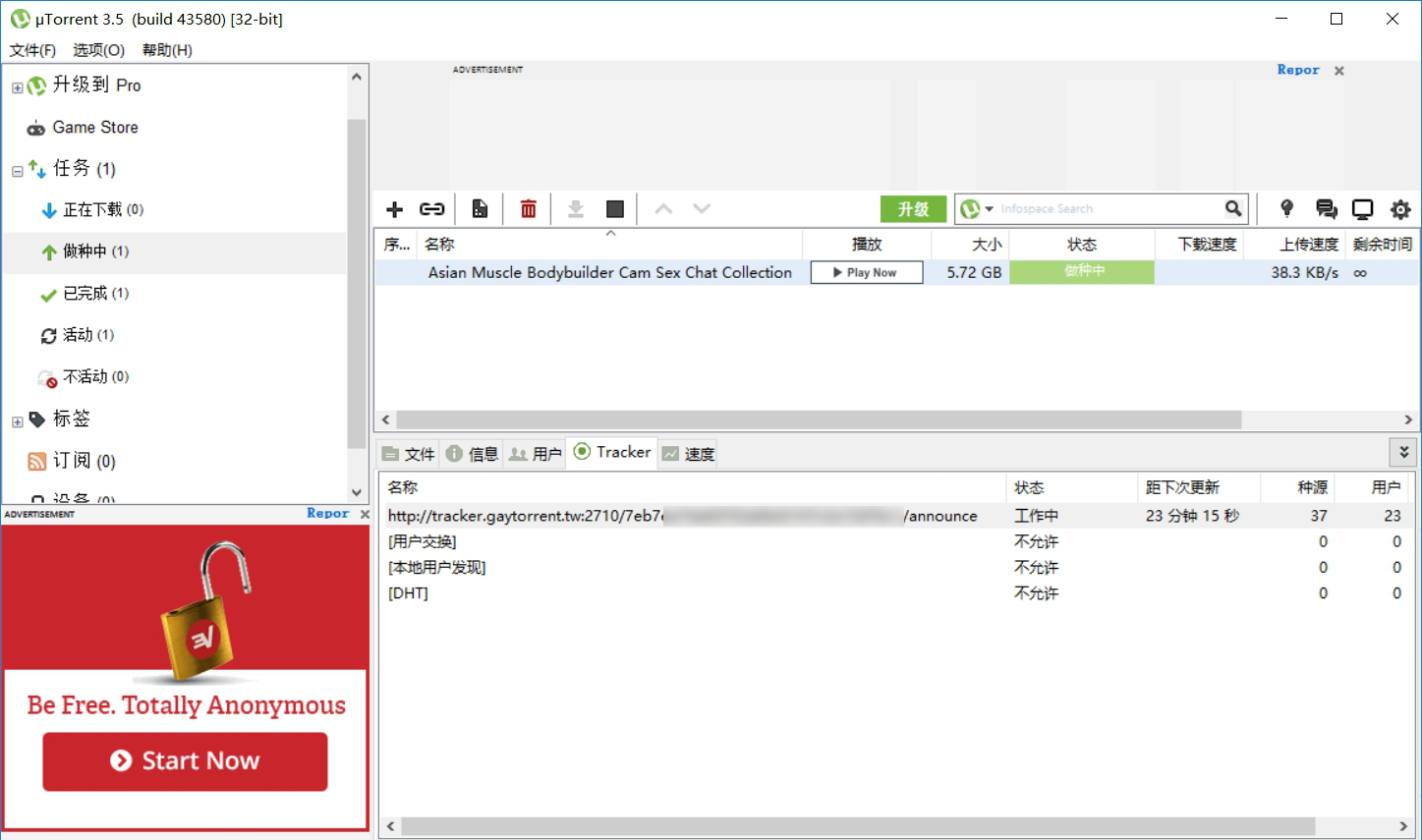Open the 选项(O) menu
Image resolution: width=1422 pixels, height=840 pixels.
pos(98,50)
